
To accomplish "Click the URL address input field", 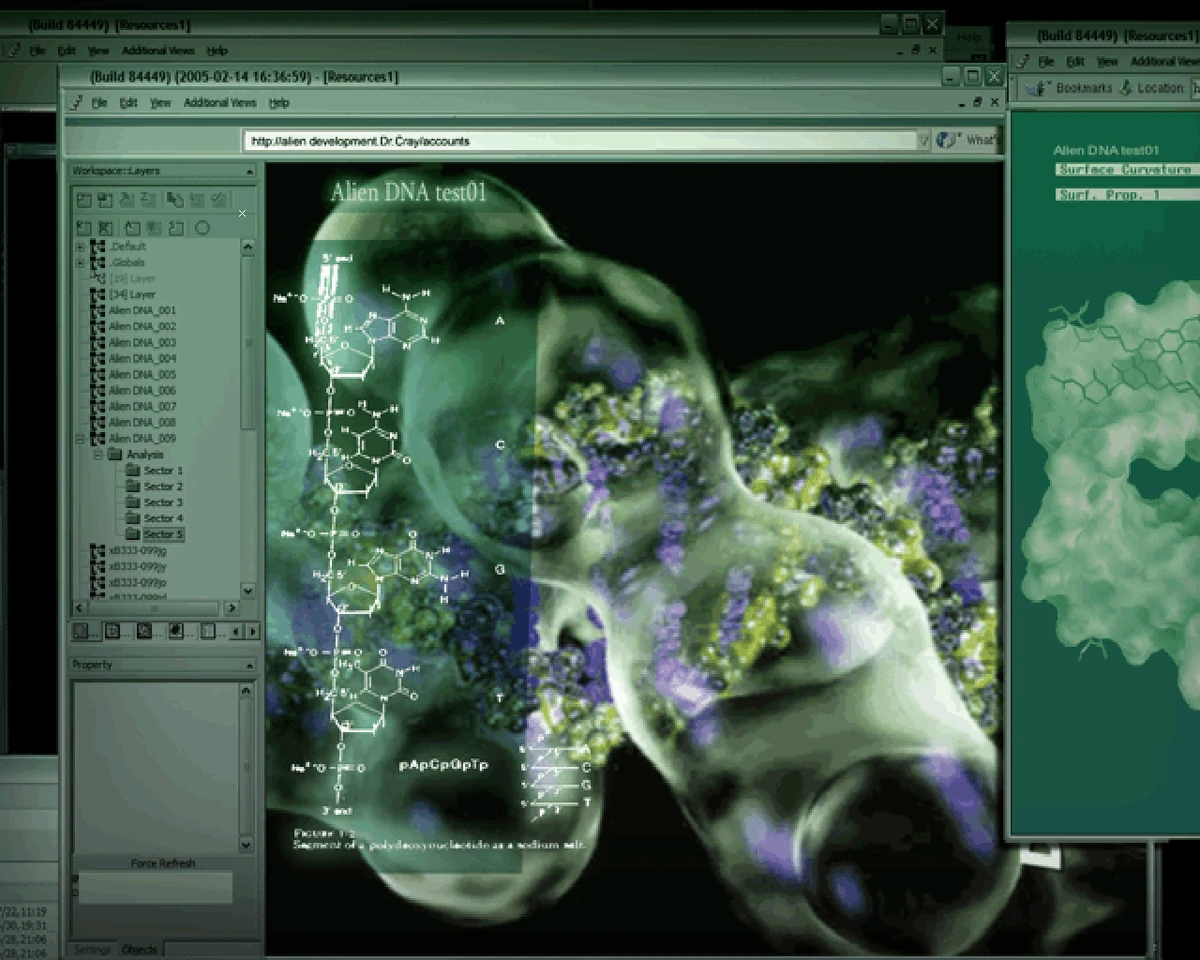I will coord(580,141).
